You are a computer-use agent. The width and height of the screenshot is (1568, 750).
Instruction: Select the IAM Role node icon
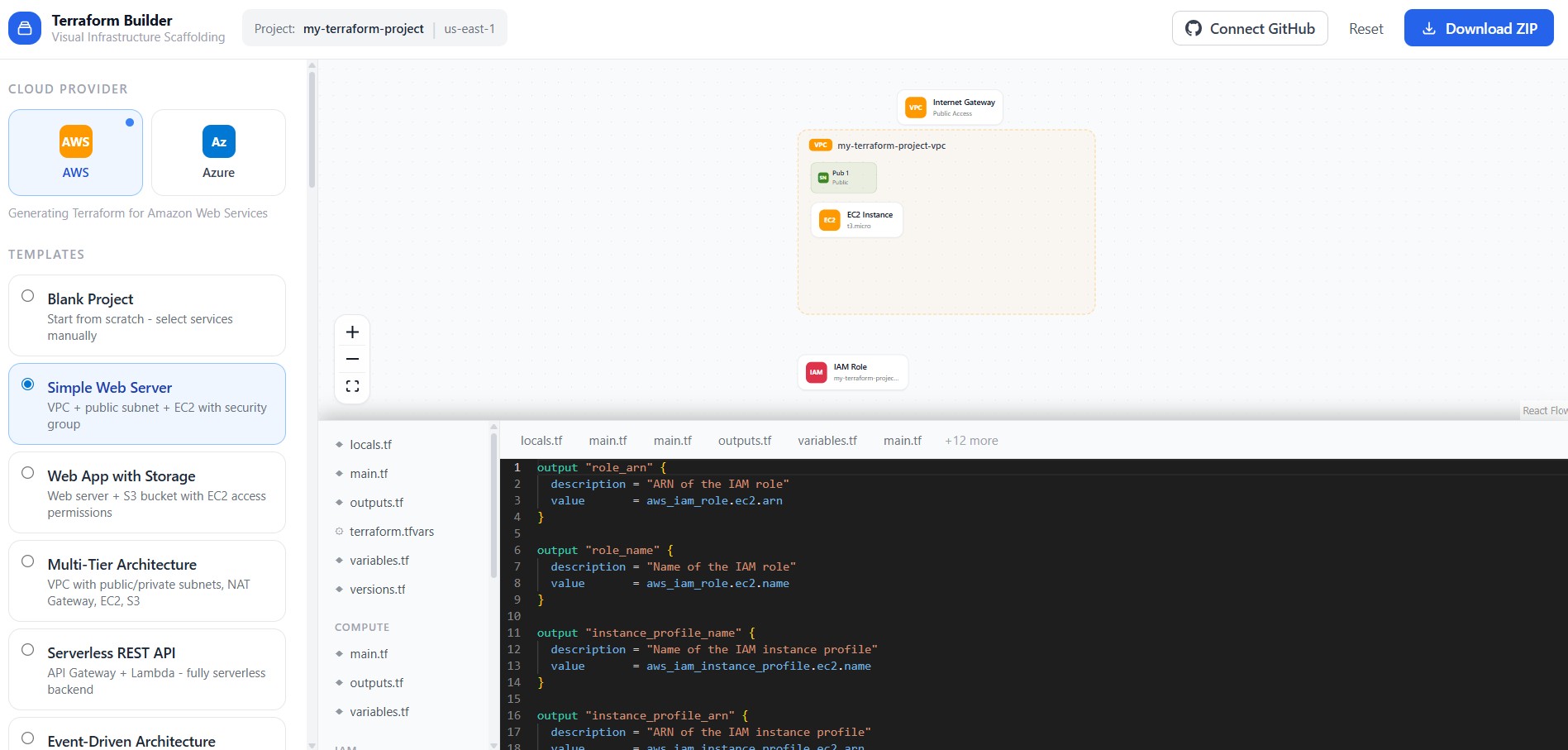816,372
